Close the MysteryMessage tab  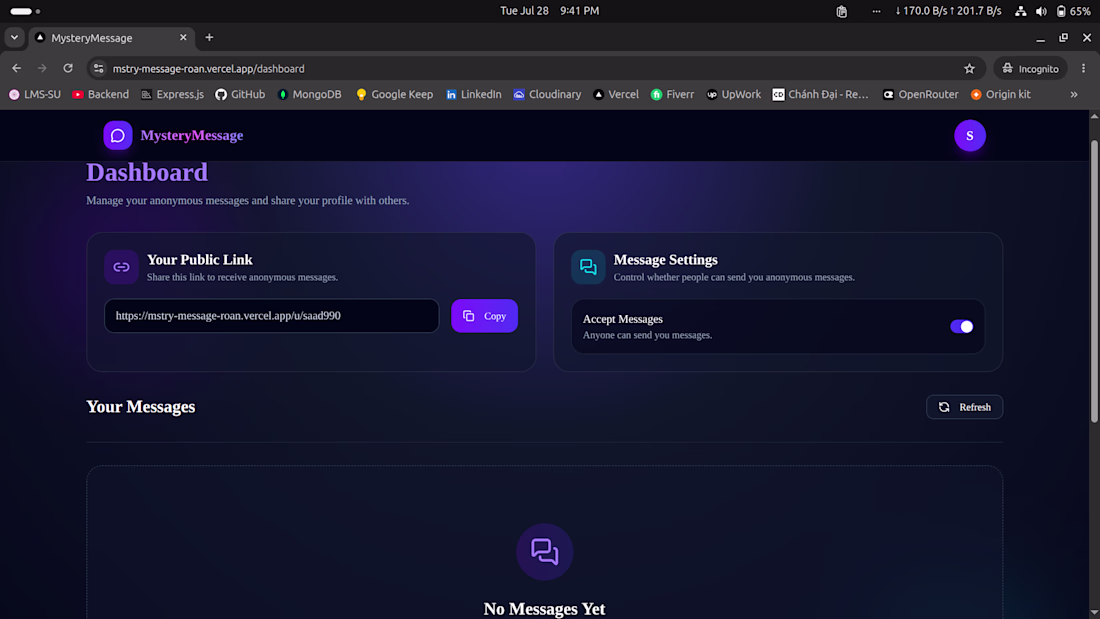coord(183,37)
